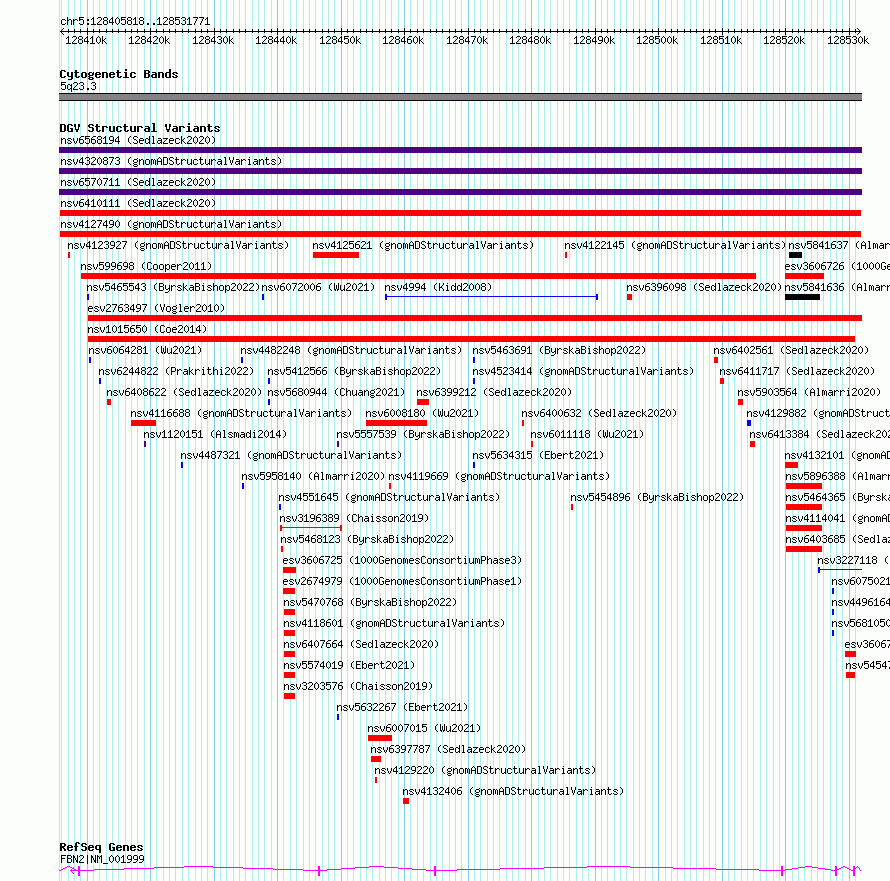This screenshot has height=881, width=890.
Task: Click the nsv4119669 gnomAD variant label
Action: tap(499, 476)
